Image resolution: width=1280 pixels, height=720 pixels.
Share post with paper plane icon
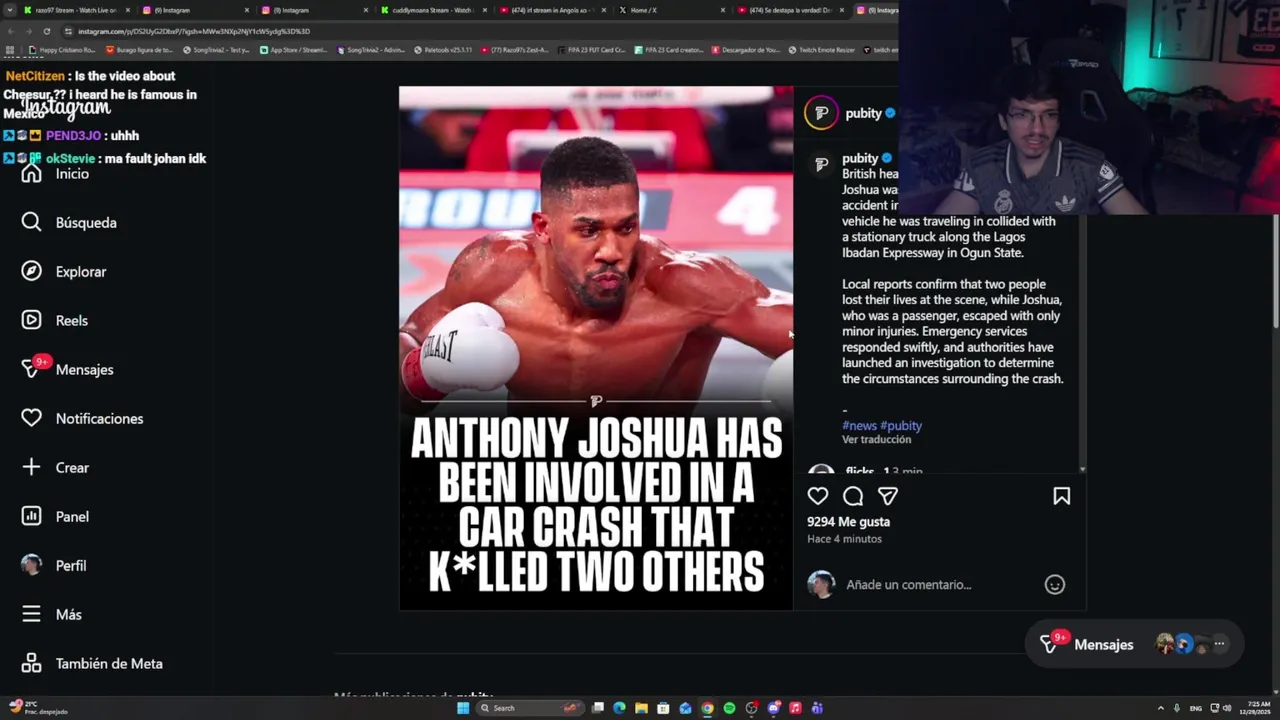point(887,496)
